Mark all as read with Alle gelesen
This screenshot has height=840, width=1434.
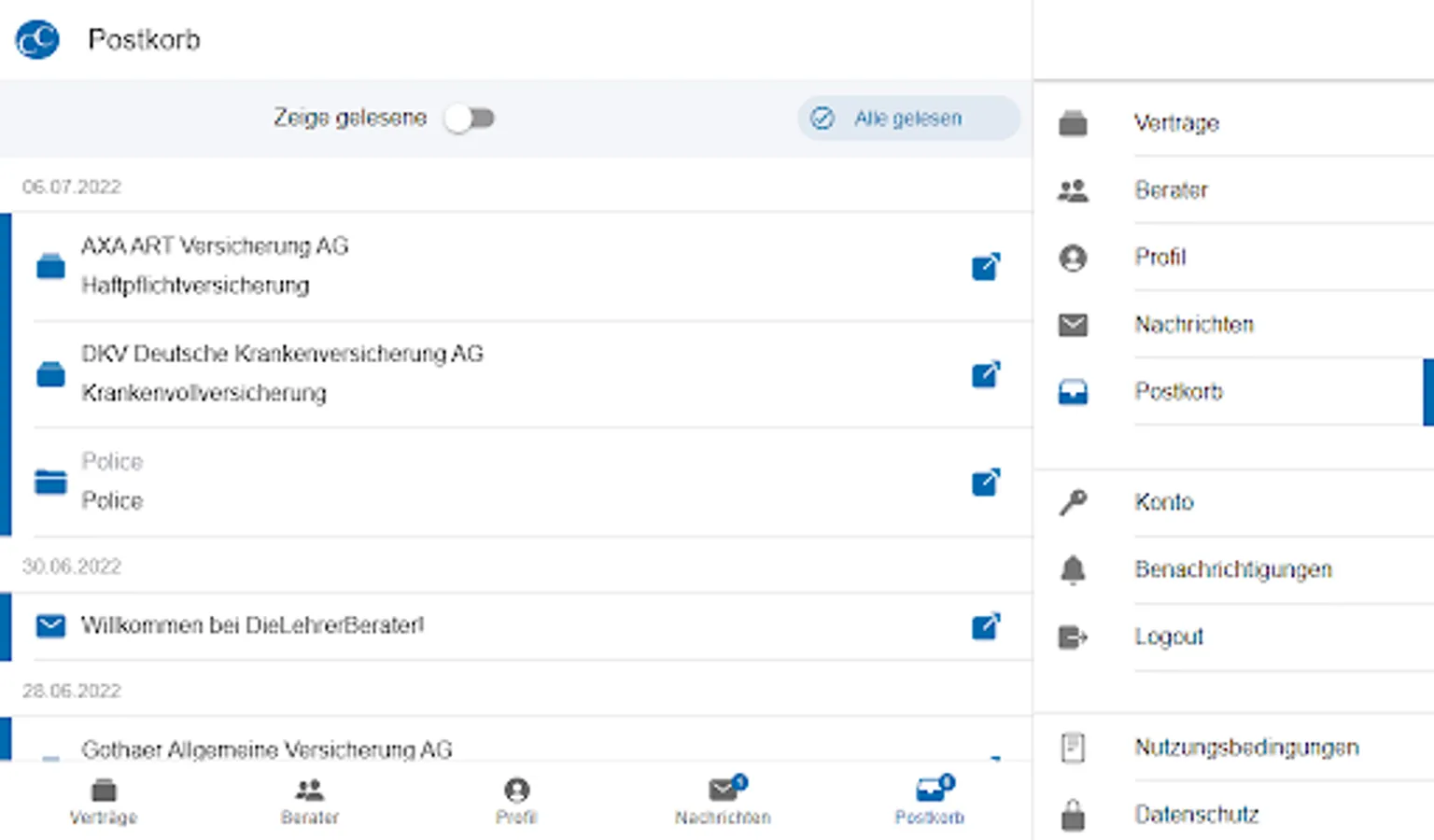point(907,119)
